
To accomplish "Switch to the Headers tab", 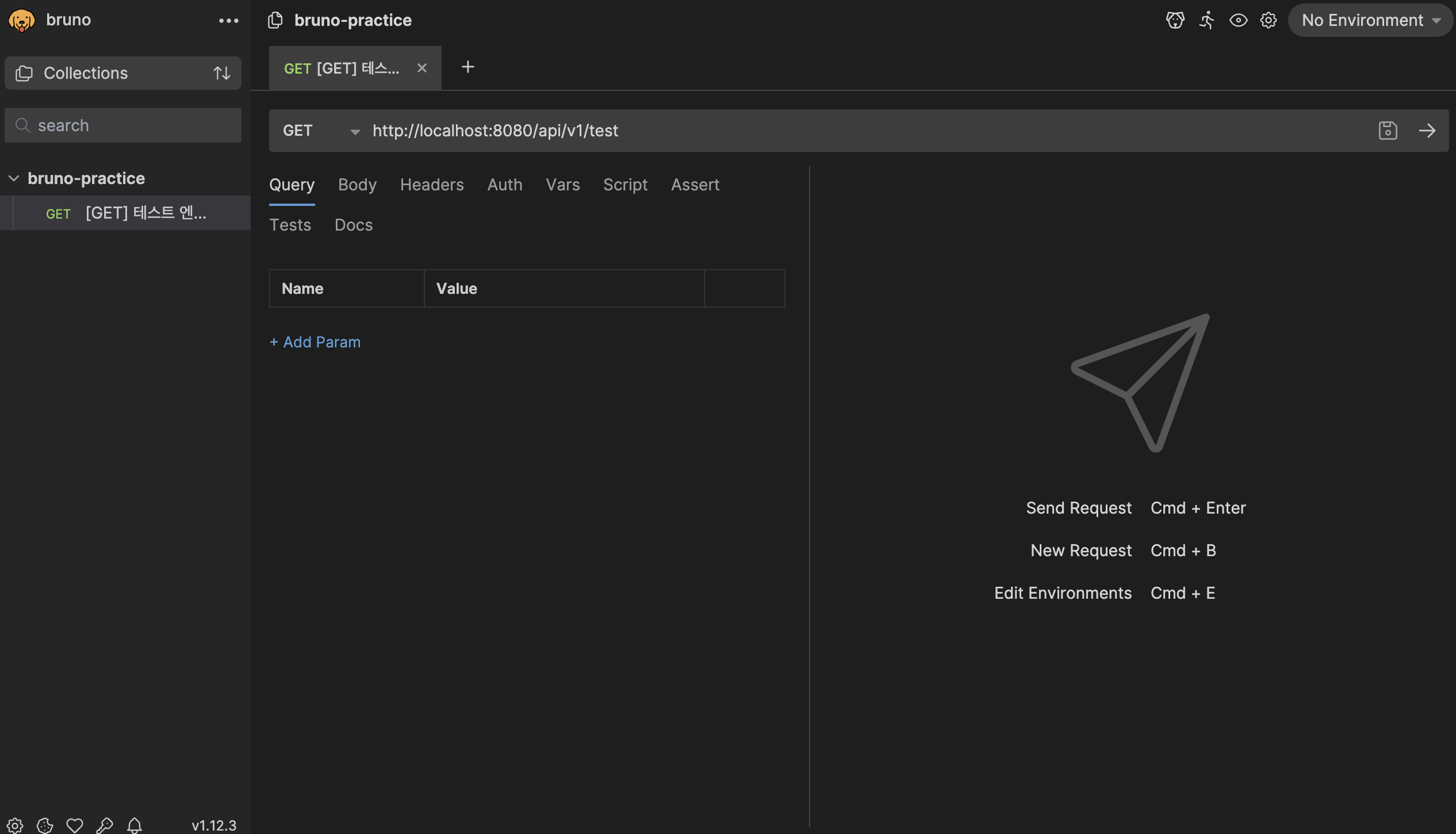I will (x=431, y=185).
